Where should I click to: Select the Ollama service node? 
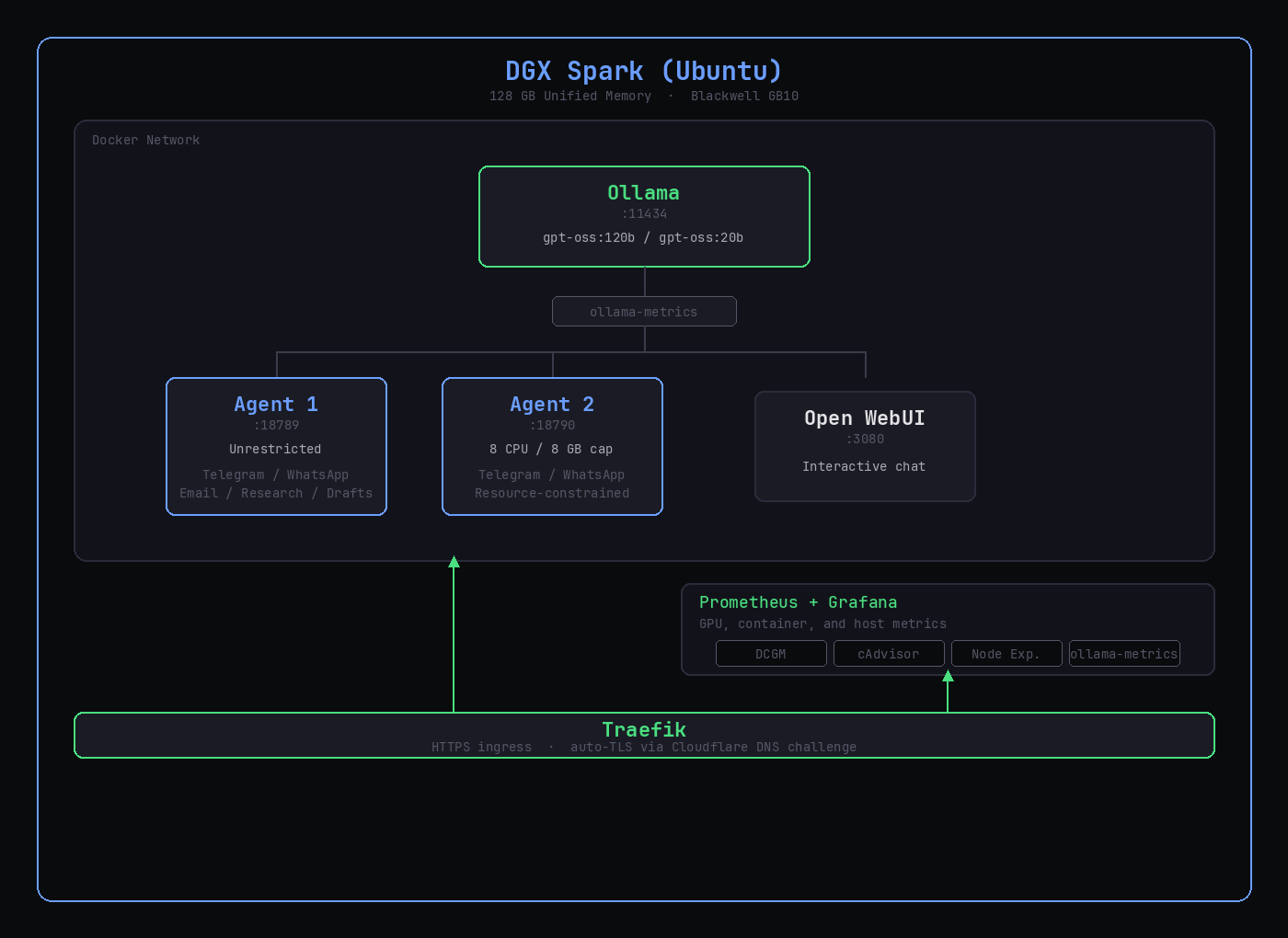[x=644, y=216]
